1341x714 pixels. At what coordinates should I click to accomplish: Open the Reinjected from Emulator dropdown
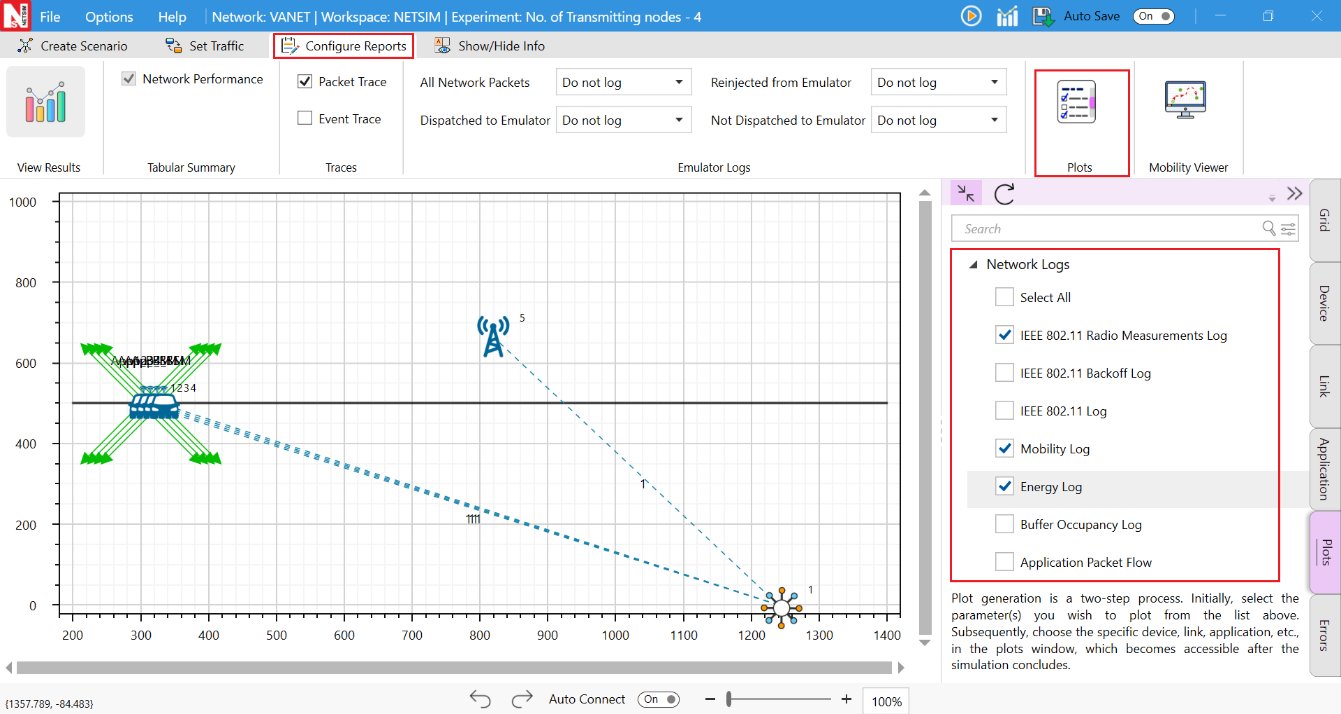pos(939,83)
